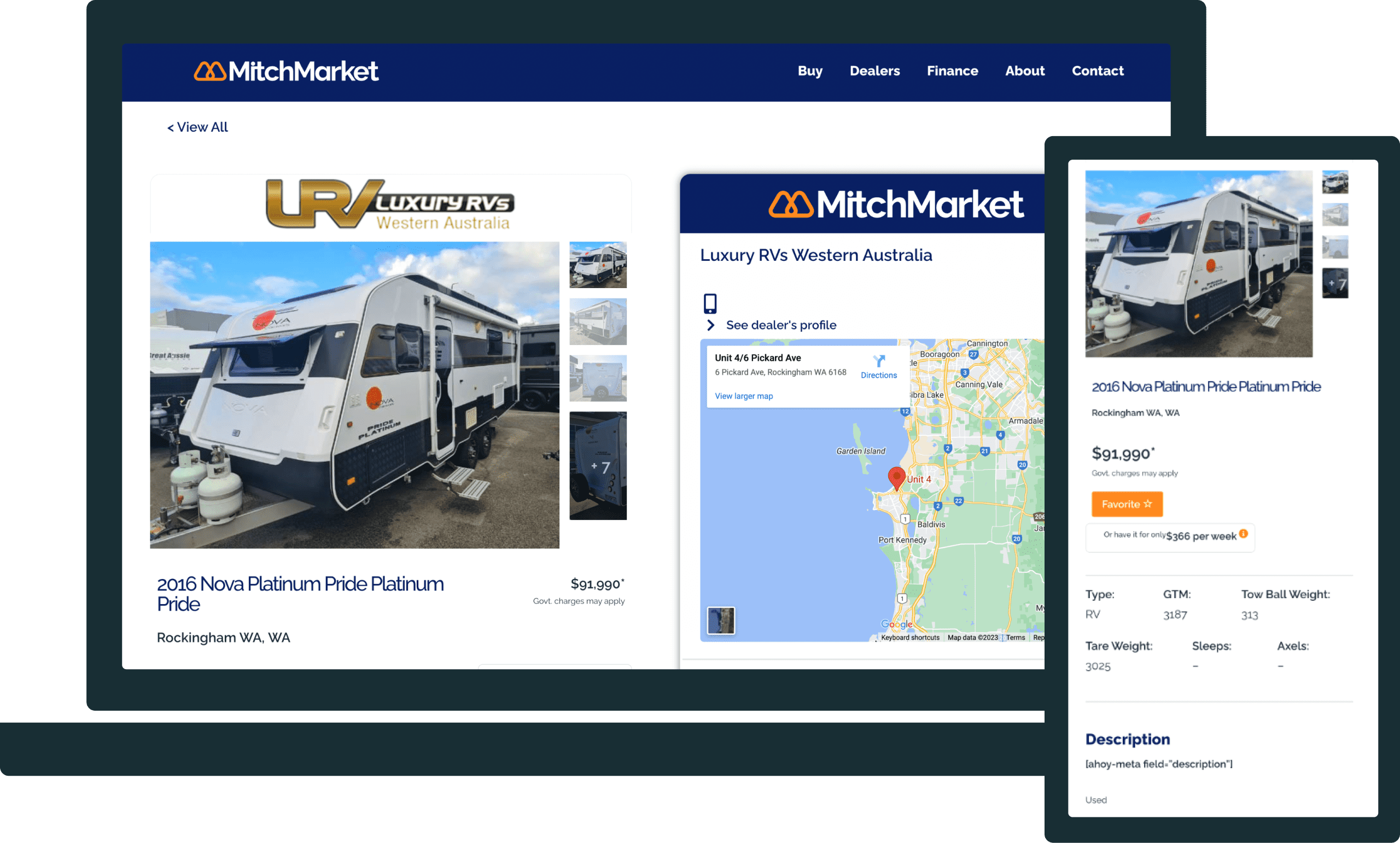Click the Google logo on the map
The width and height of the screenshot is (1400, 843).
896,624
